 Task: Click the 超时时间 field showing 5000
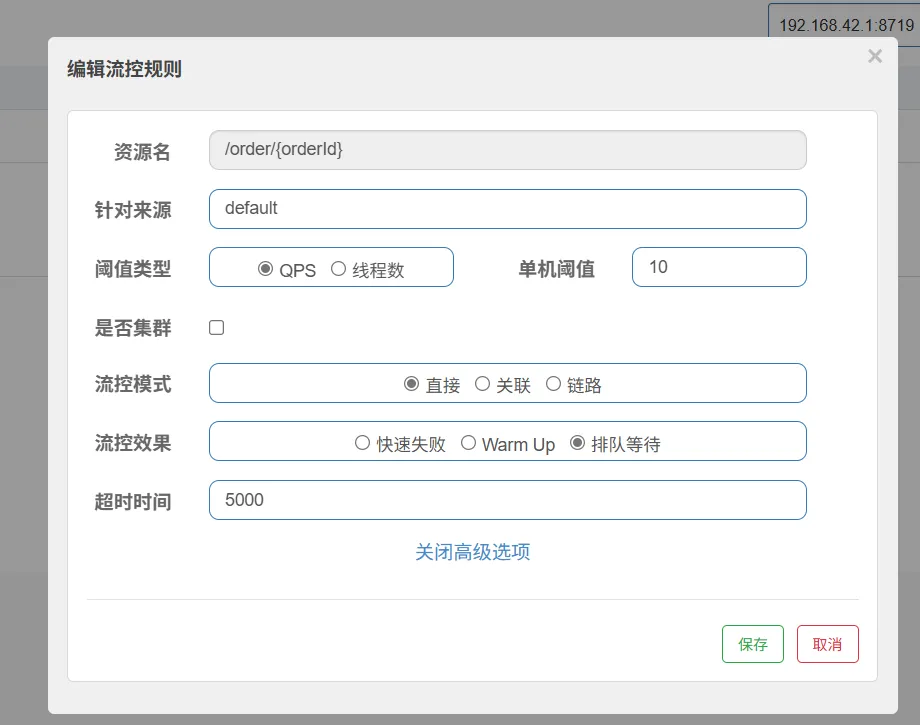point(507,500)
